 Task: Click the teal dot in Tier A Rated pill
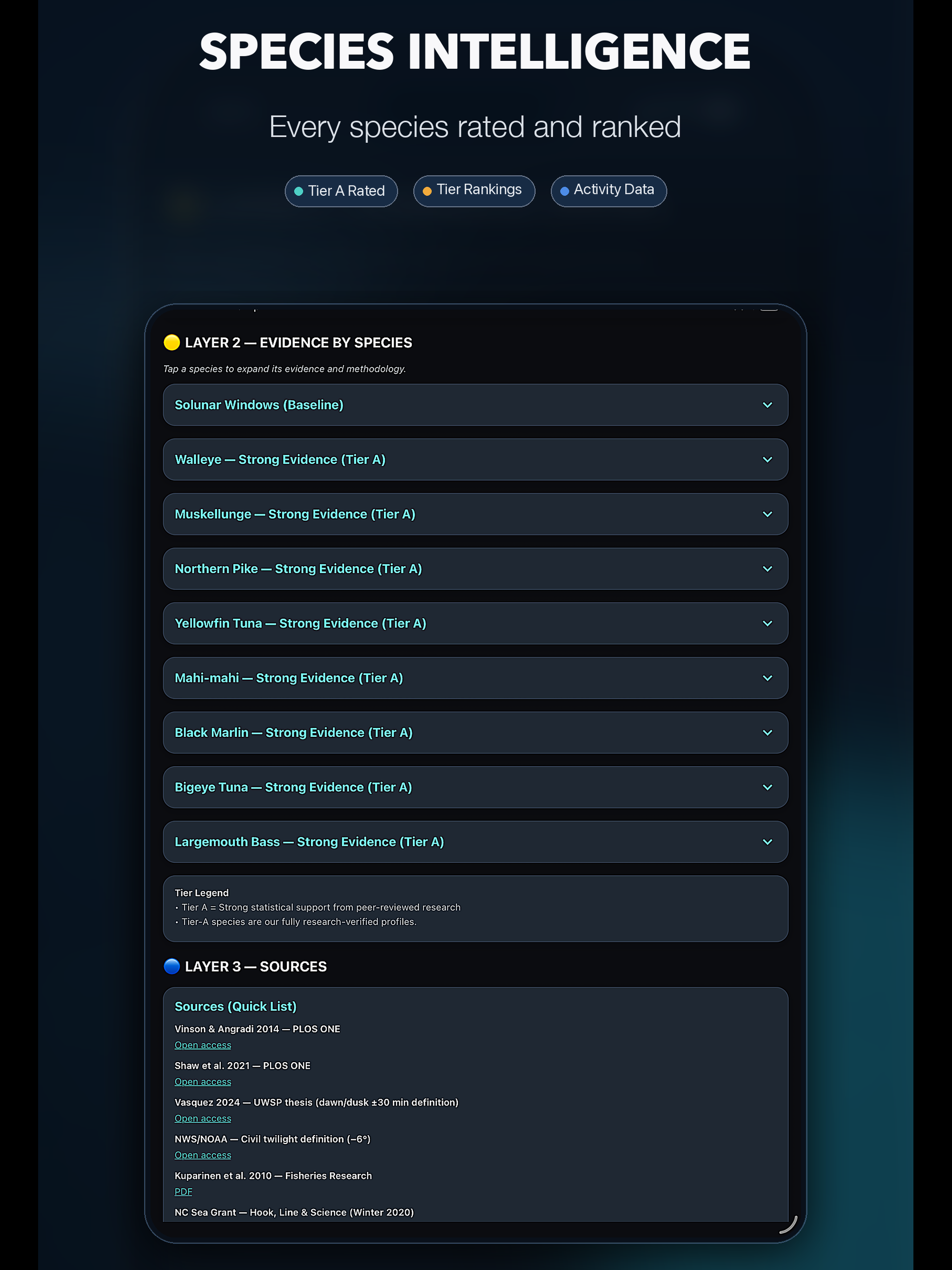[x=298, y=191]
